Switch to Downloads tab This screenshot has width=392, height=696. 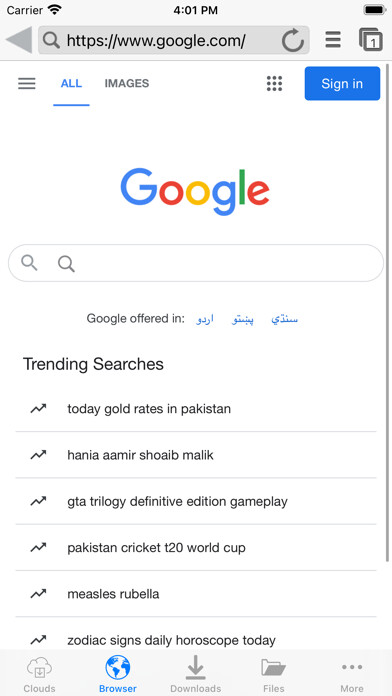click(x=196, y=674)
